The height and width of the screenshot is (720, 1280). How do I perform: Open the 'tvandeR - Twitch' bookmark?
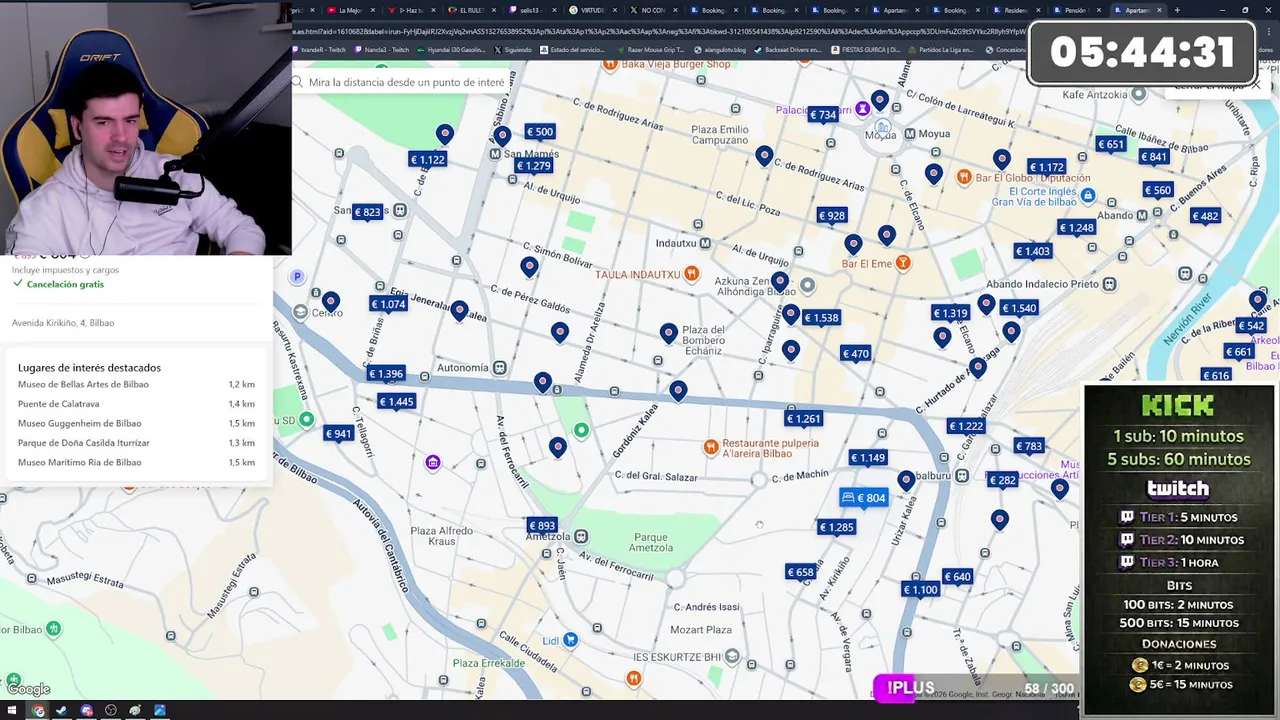click(x=318, y=49)
